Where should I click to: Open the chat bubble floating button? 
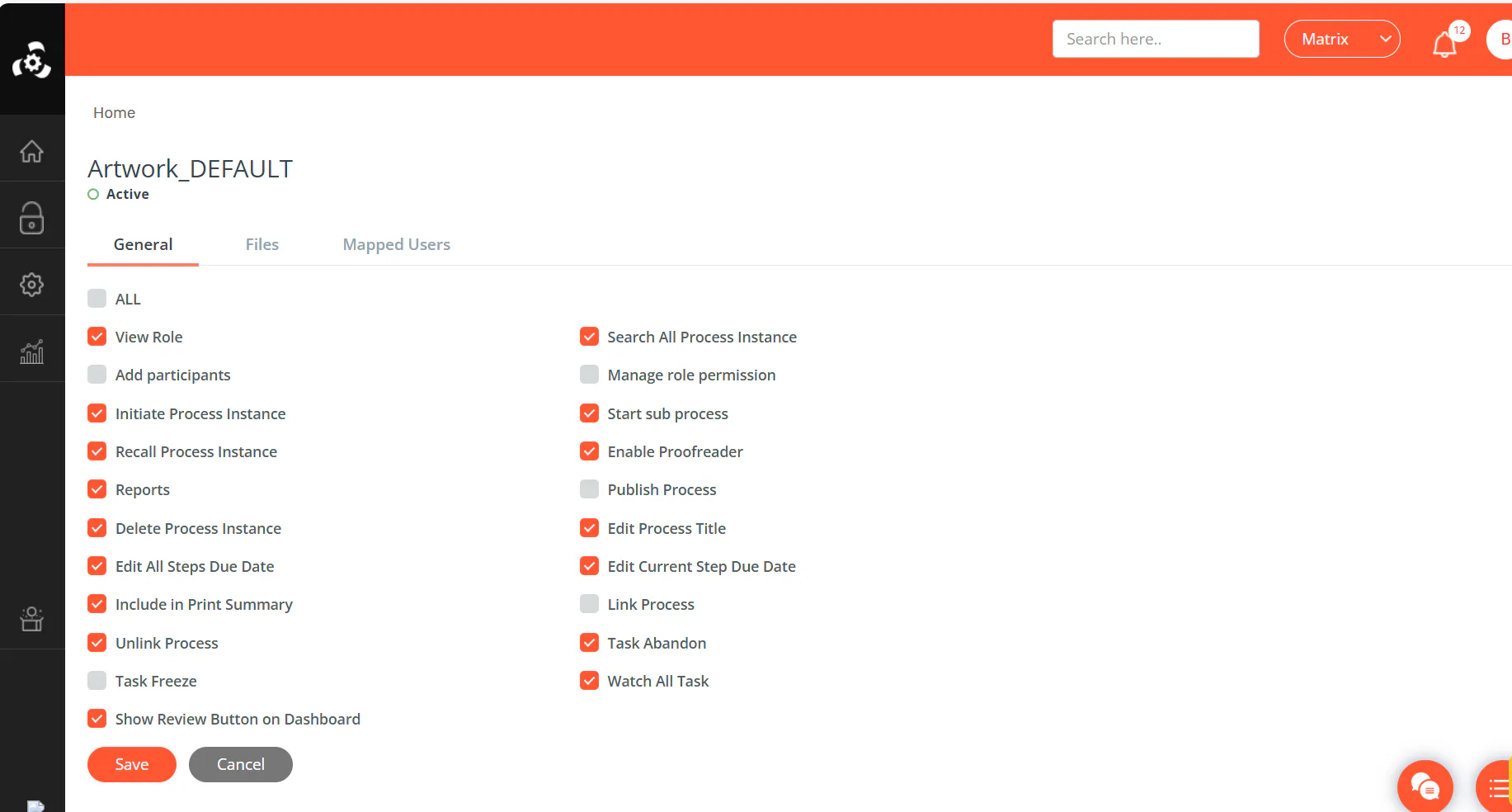[x=1425, y=786]
